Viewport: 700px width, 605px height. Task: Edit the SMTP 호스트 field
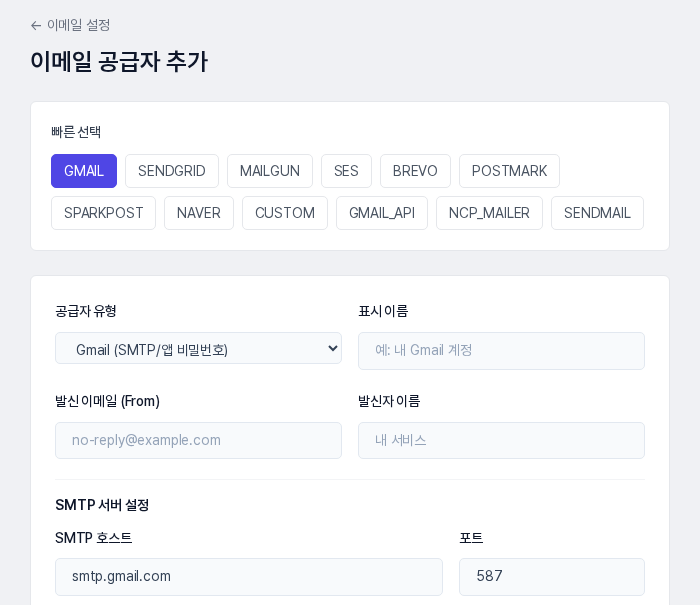(249, 577)
